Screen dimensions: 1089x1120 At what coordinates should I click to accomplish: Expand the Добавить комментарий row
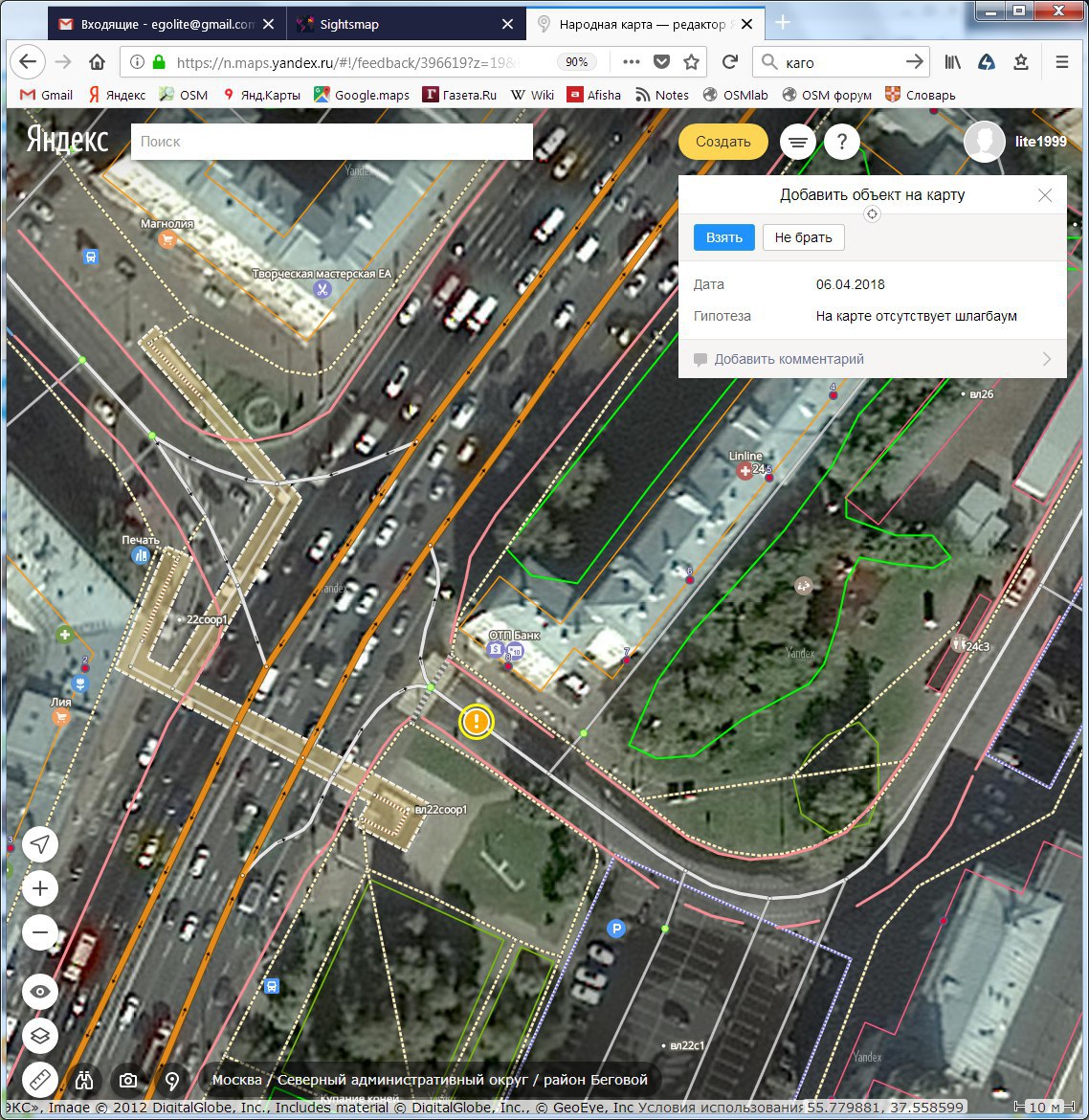click(x=872, y=359)
